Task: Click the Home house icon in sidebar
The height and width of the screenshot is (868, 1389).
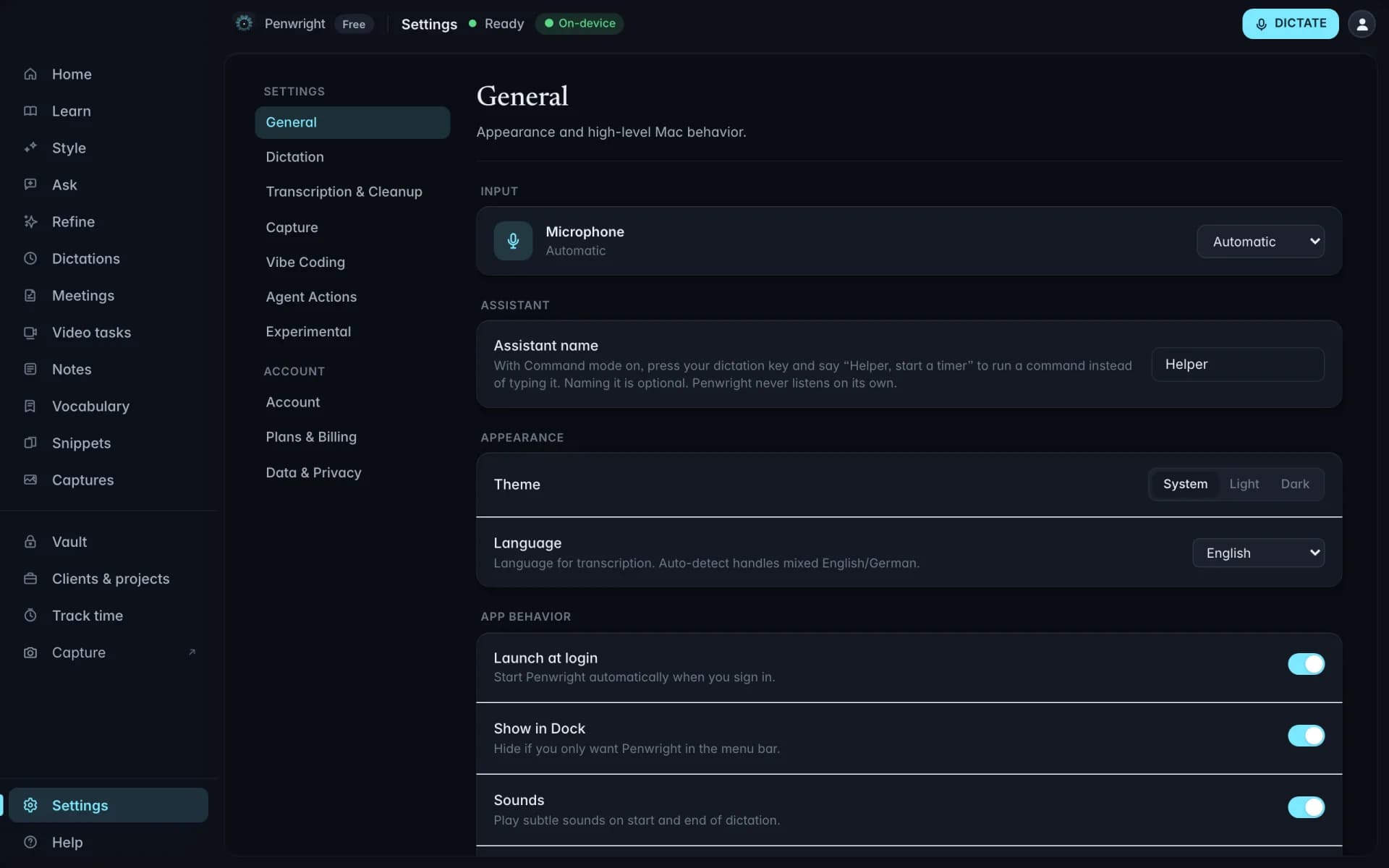Action: [30, 74]
